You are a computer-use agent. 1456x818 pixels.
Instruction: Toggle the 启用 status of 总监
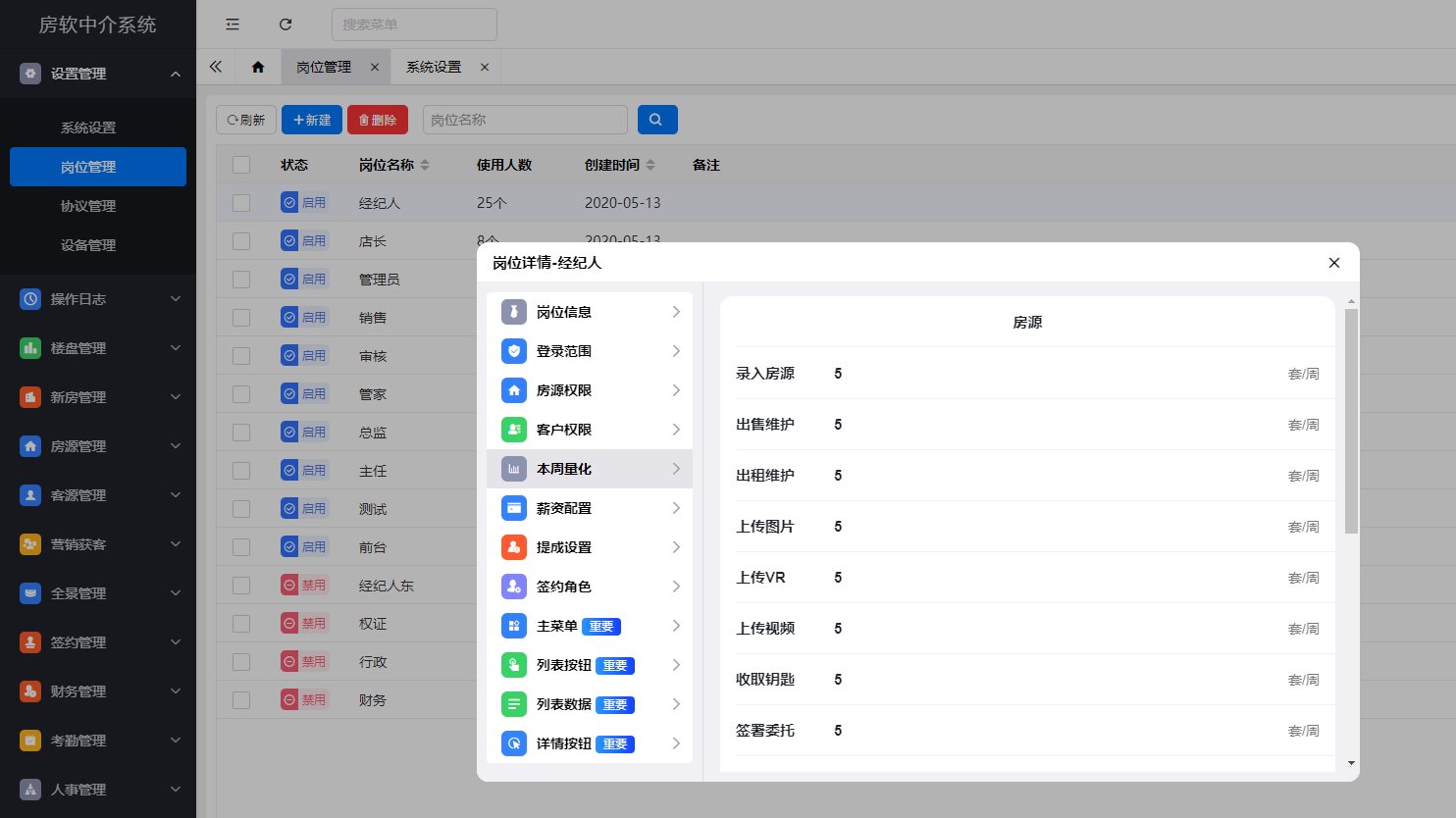point(304,433)
